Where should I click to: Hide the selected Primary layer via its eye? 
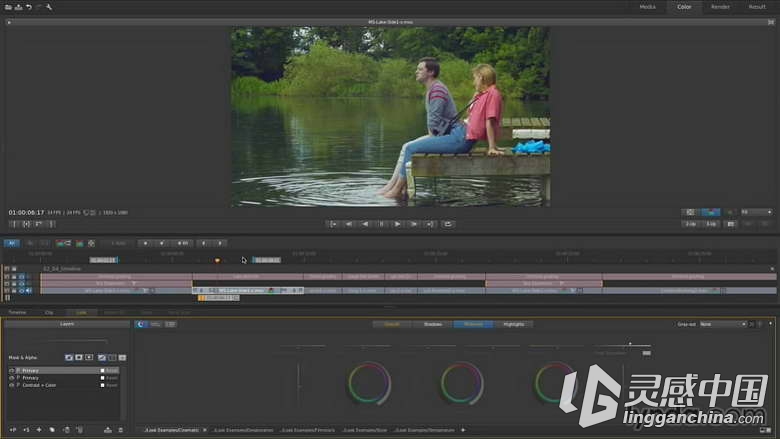coord(11,370)
